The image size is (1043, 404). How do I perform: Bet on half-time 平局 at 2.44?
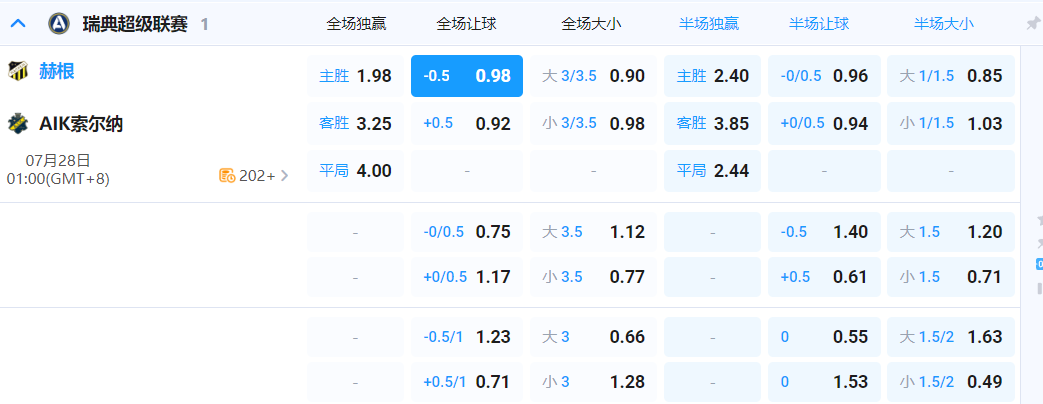pyautogui.click(x=712, y=171)
